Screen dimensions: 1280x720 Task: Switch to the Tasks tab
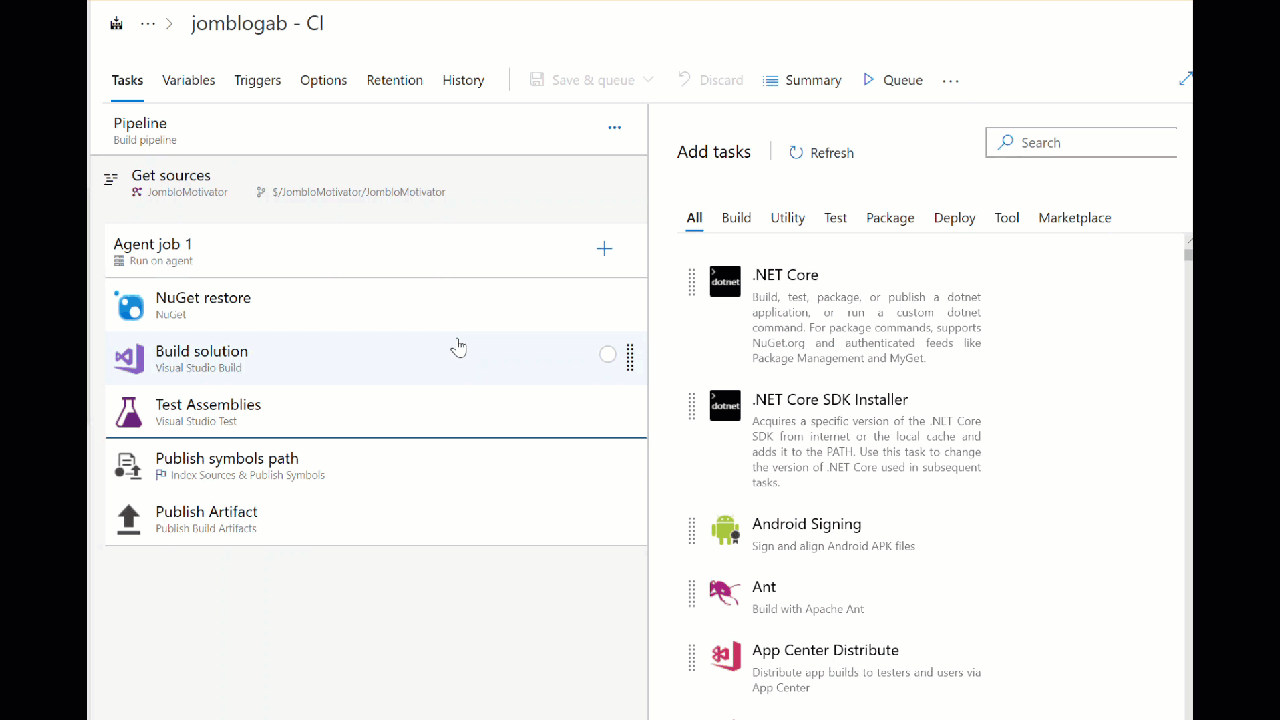[127, 80]
